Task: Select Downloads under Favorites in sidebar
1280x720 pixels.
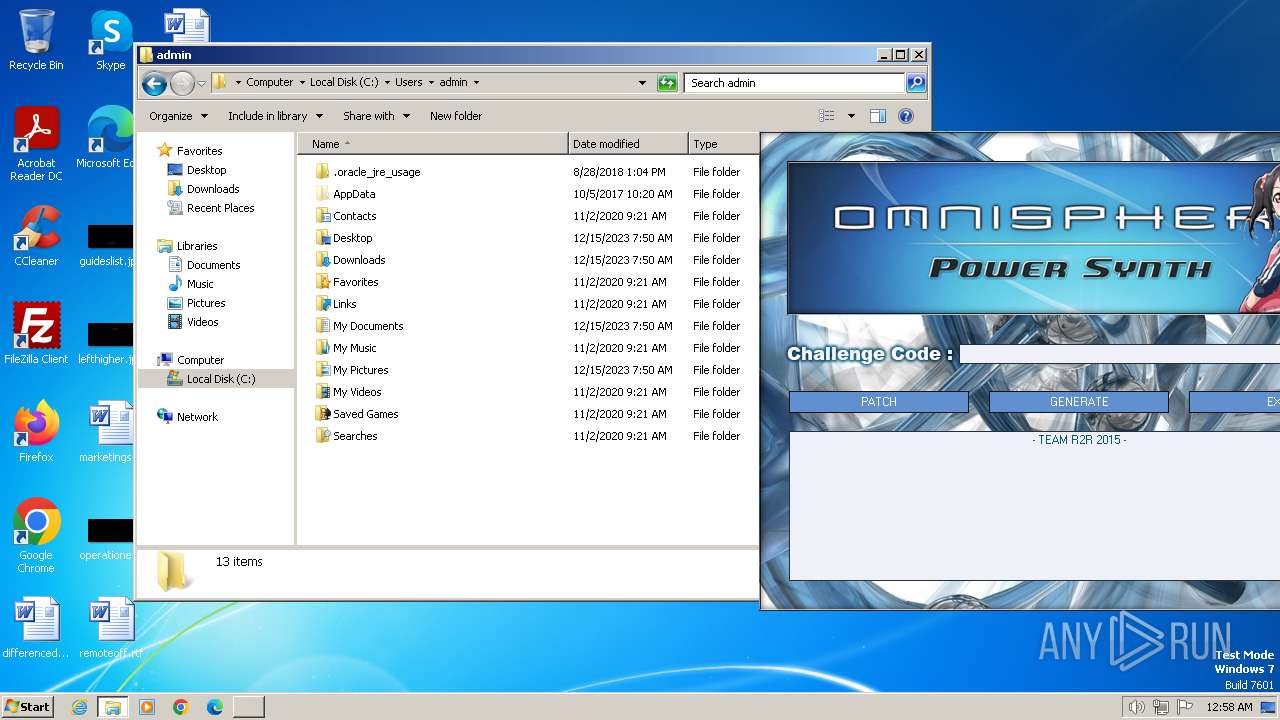Action: click(x=213, y=189)
